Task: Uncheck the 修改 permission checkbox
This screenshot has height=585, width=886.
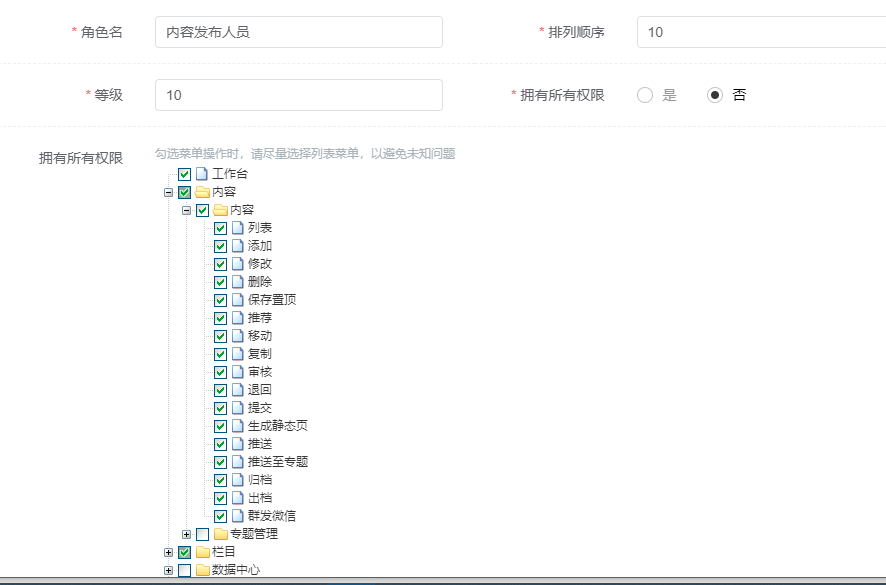Action: 220,264
